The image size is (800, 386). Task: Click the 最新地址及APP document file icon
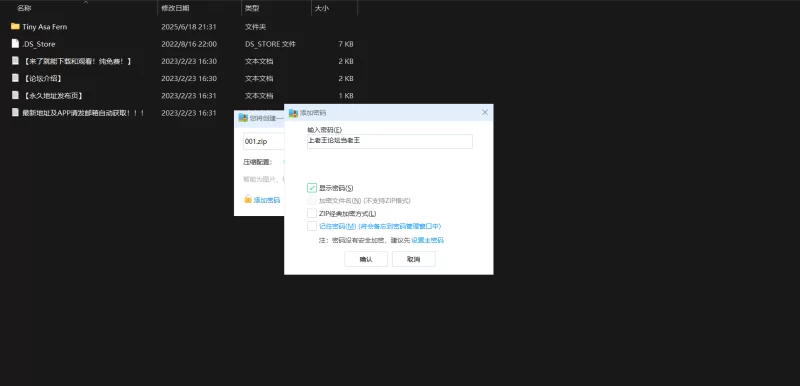pos(15,113)
